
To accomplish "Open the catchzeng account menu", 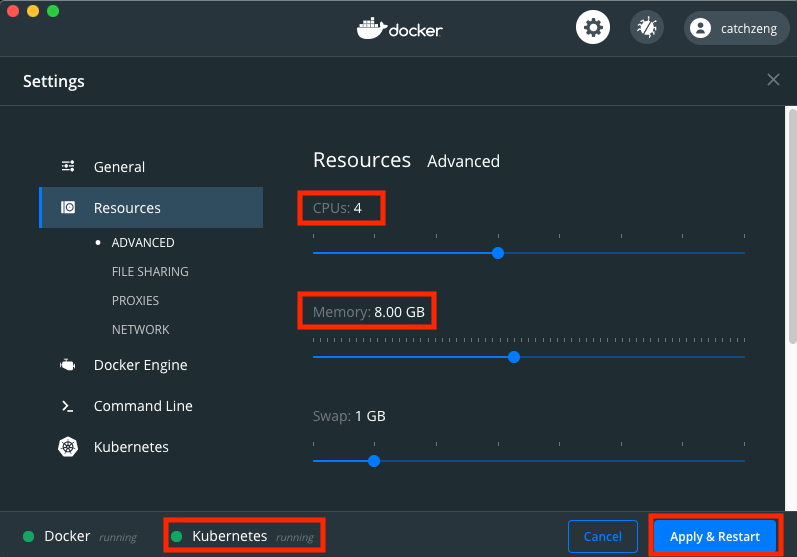I will point(736,28).
